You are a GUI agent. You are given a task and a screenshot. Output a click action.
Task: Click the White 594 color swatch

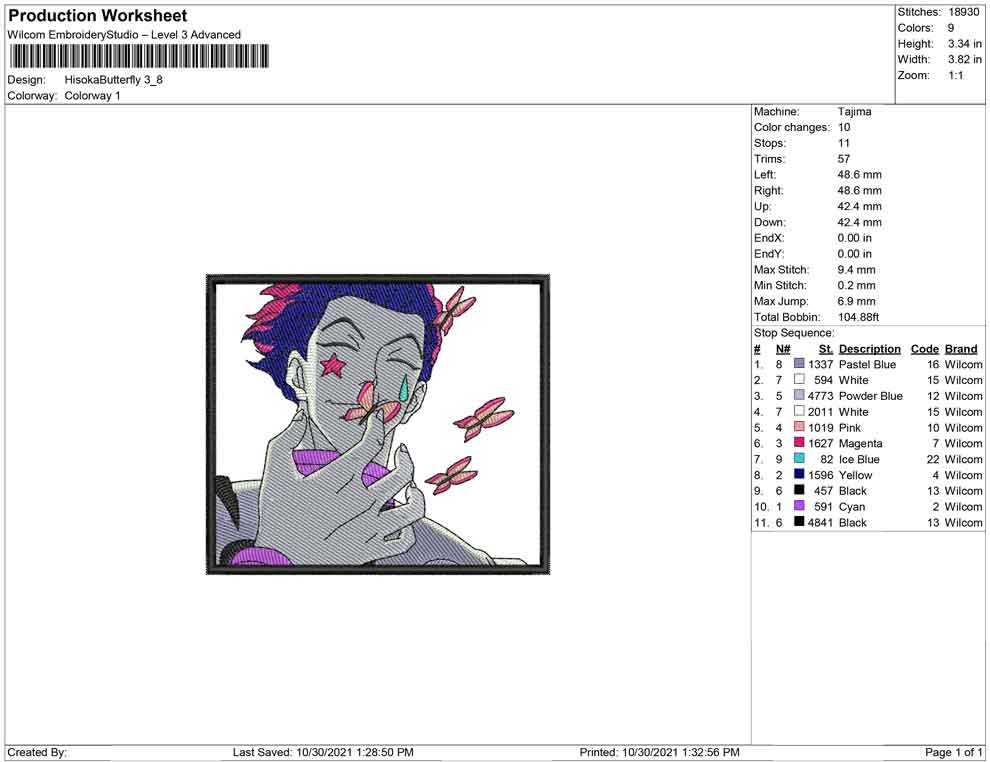pos(799,379)
